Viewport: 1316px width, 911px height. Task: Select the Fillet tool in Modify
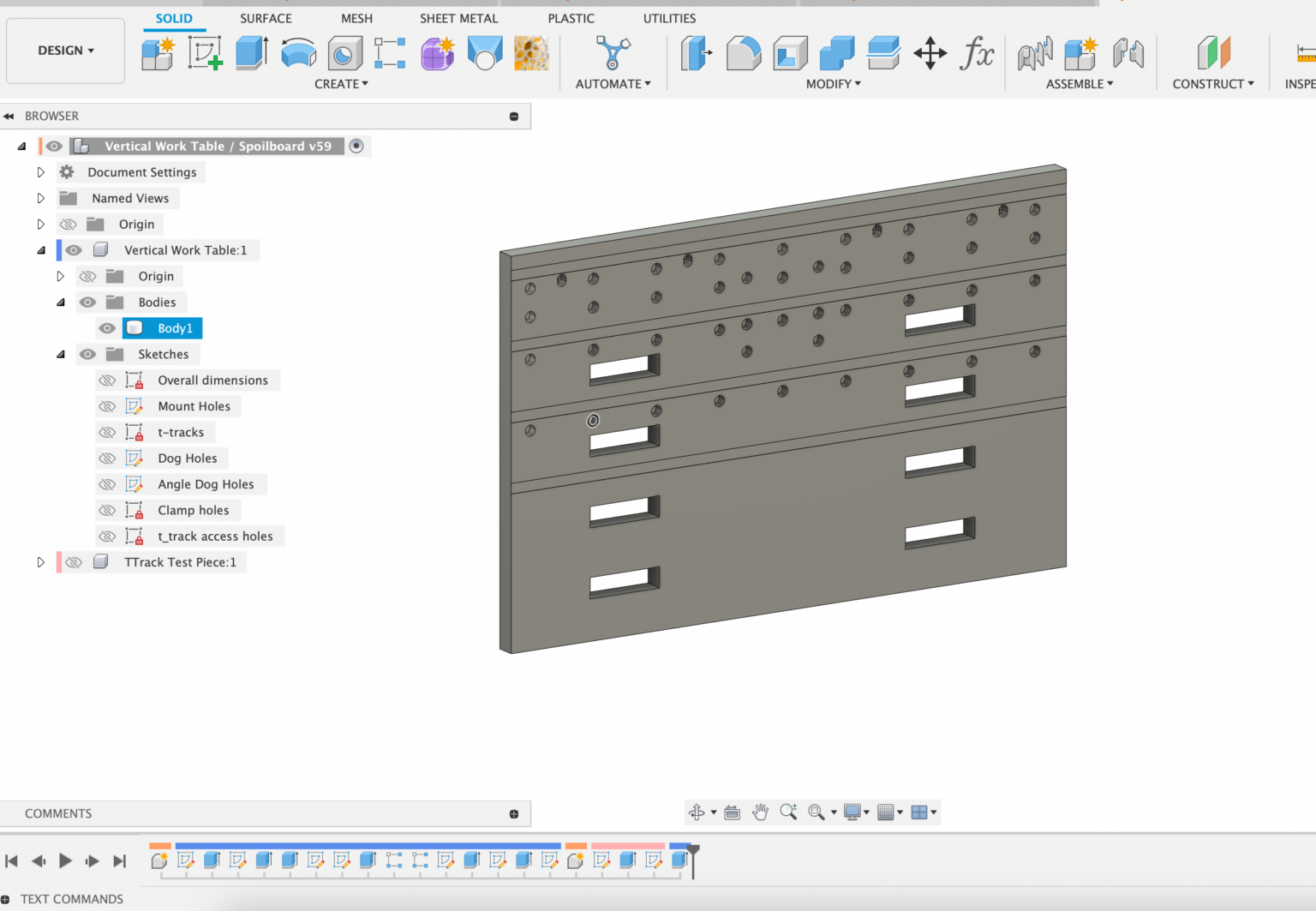pos(744,52)
